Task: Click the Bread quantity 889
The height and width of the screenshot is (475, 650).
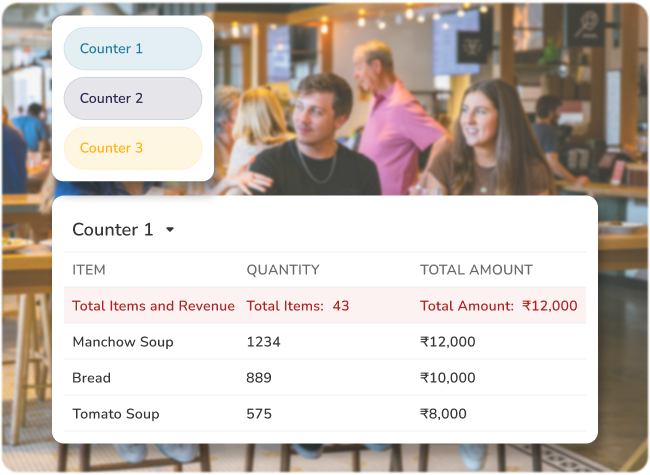Action: point(260,378)
